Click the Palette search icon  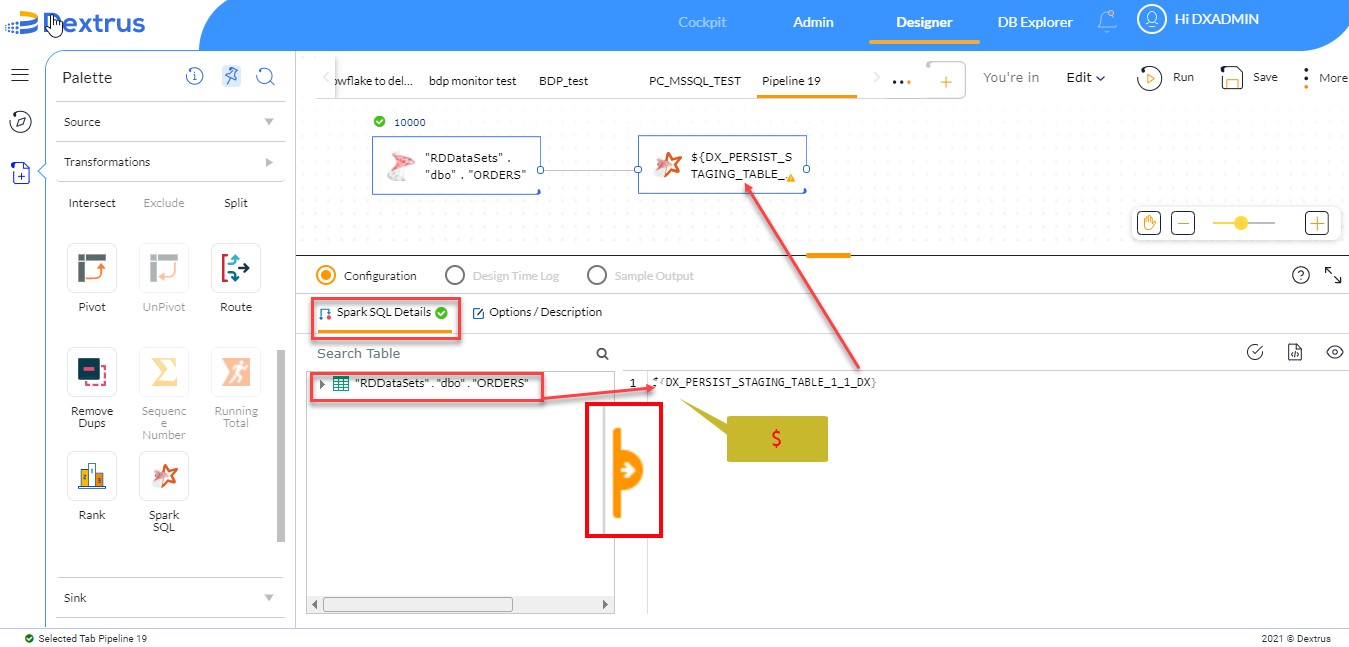pyautogui.click(x=265, y=76)
